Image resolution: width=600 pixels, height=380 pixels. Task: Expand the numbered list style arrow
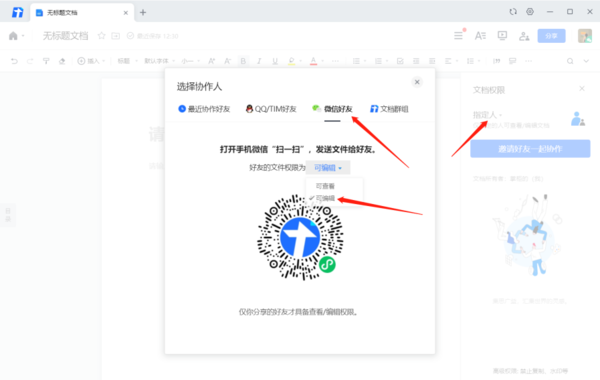[x=387, y=61]
